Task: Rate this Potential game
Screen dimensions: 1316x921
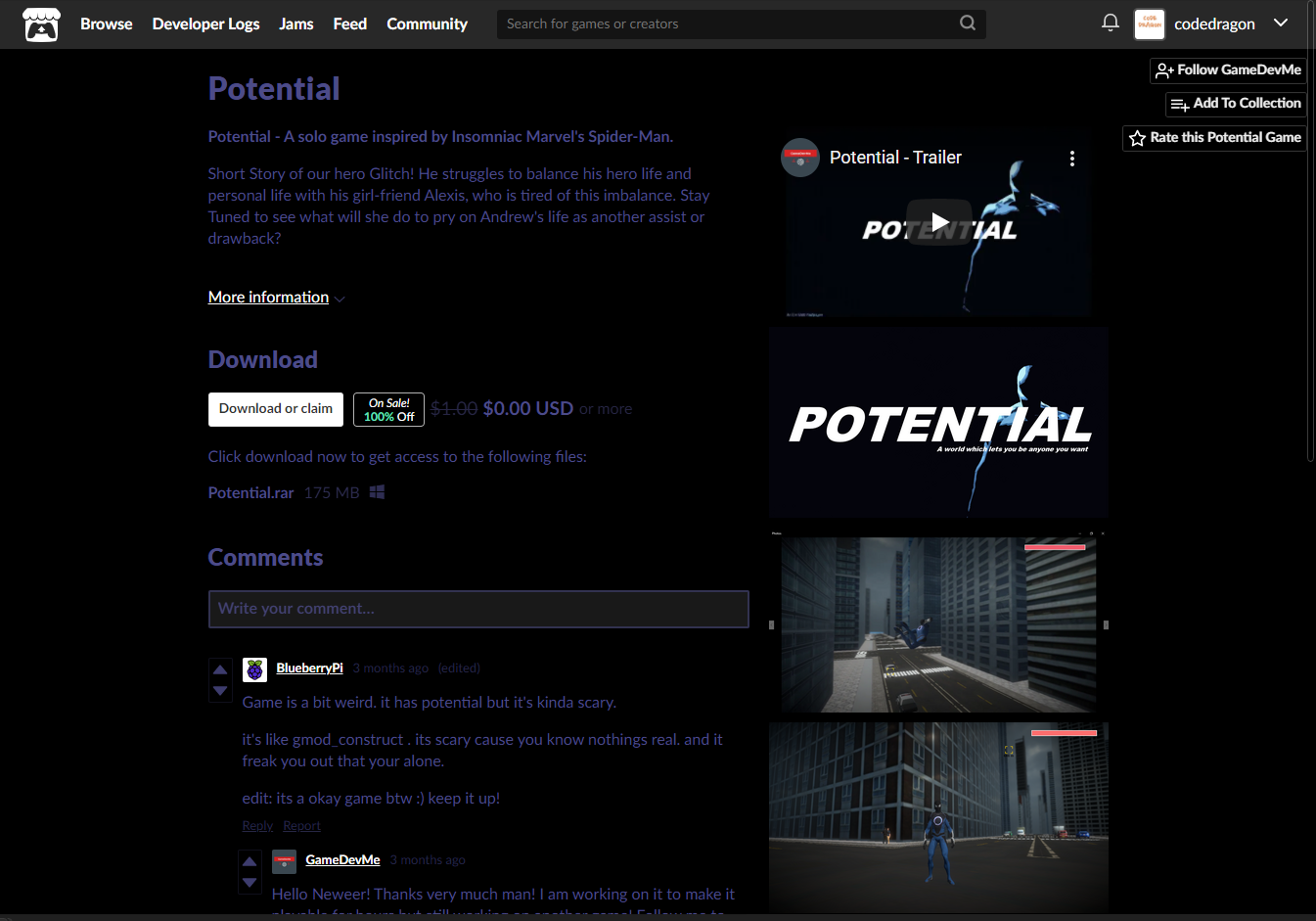Action: pyautogui.click(x=1214, y=138)
